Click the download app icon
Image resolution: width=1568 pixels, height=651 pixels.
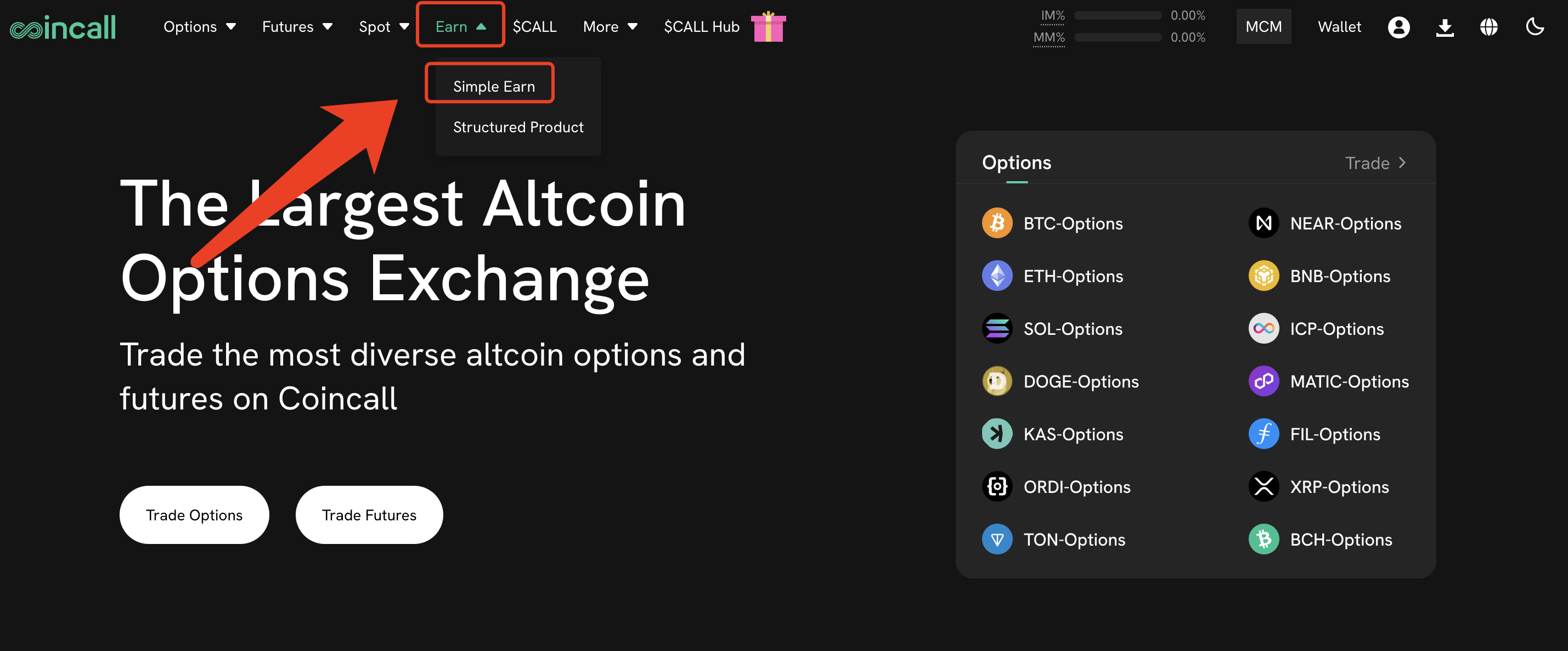pyautogui.click(x=1445, y=27)
